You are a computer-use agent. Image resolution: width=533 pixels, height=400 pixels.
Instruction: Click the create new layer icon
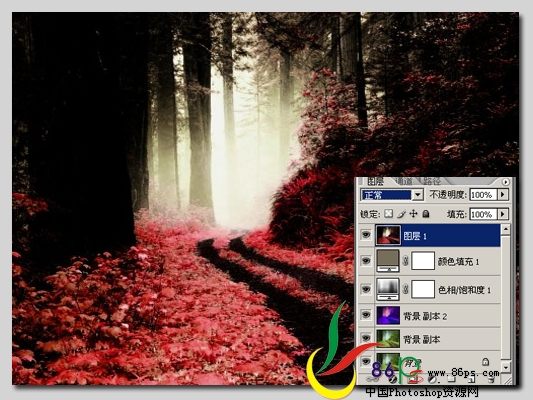(x=470, y=379)
